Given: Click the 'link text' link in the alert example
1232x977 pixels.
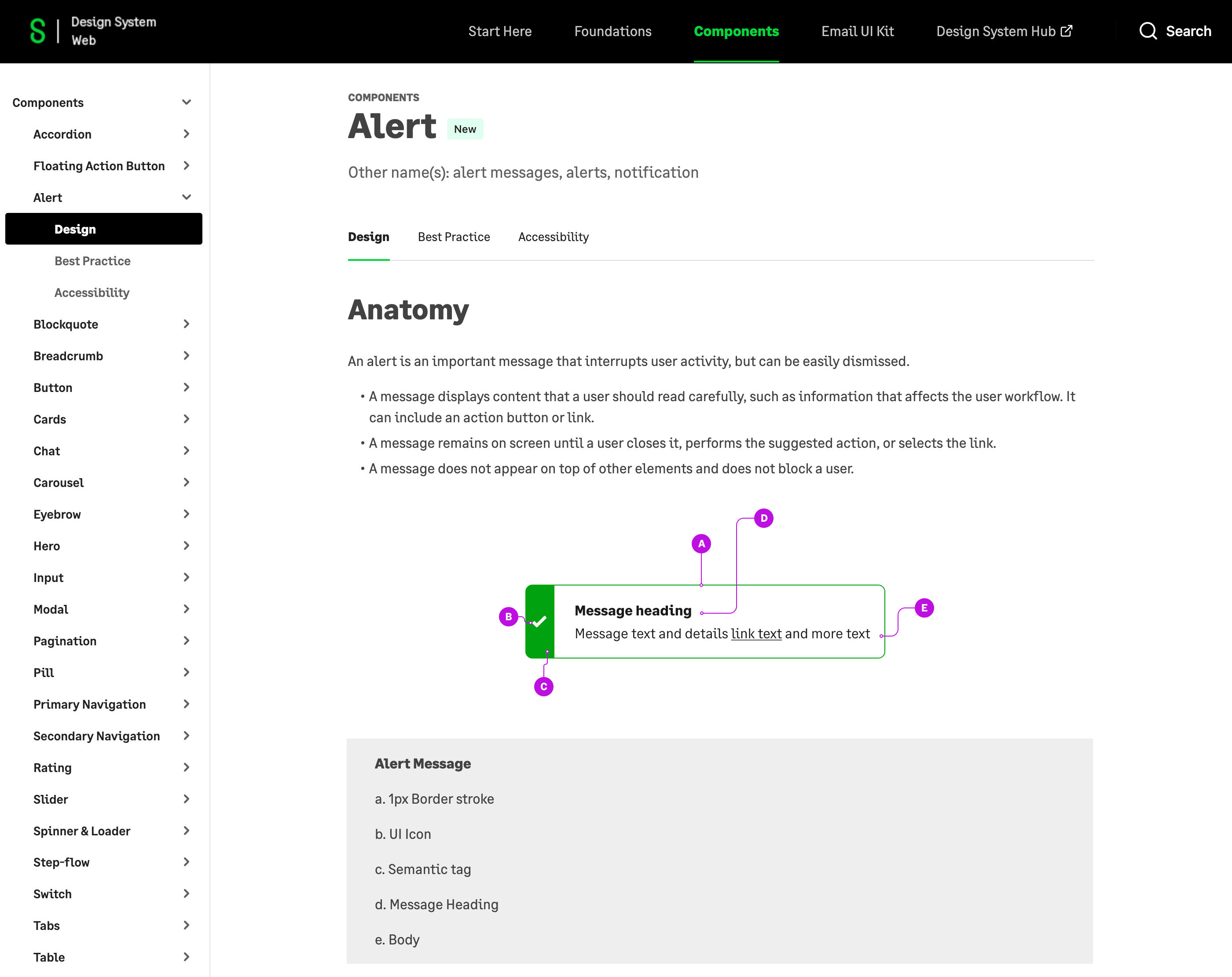Looking at the screenshot, I should click(756, 633).
